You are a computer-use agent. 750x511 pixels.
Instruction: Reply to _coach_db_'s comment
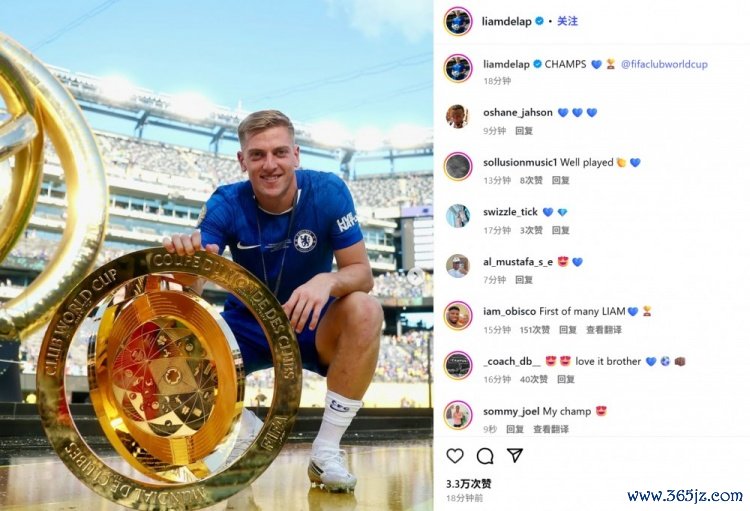point(565,379)
